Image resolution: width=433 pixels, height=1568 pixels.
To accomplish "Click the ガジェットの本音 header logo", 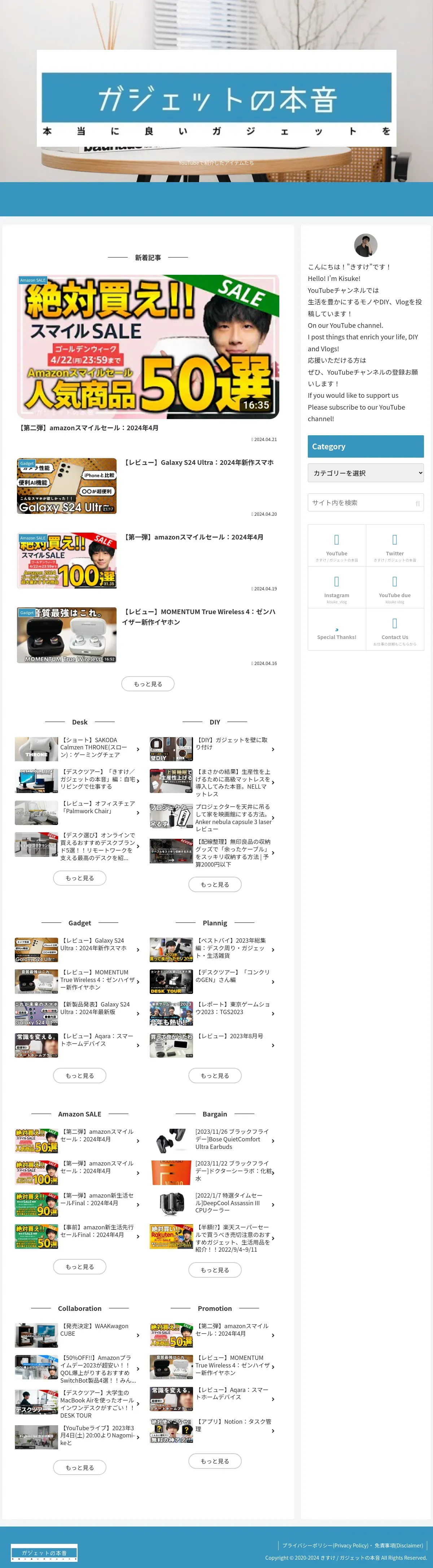I will pyautogui.click(x=216, y=98).
